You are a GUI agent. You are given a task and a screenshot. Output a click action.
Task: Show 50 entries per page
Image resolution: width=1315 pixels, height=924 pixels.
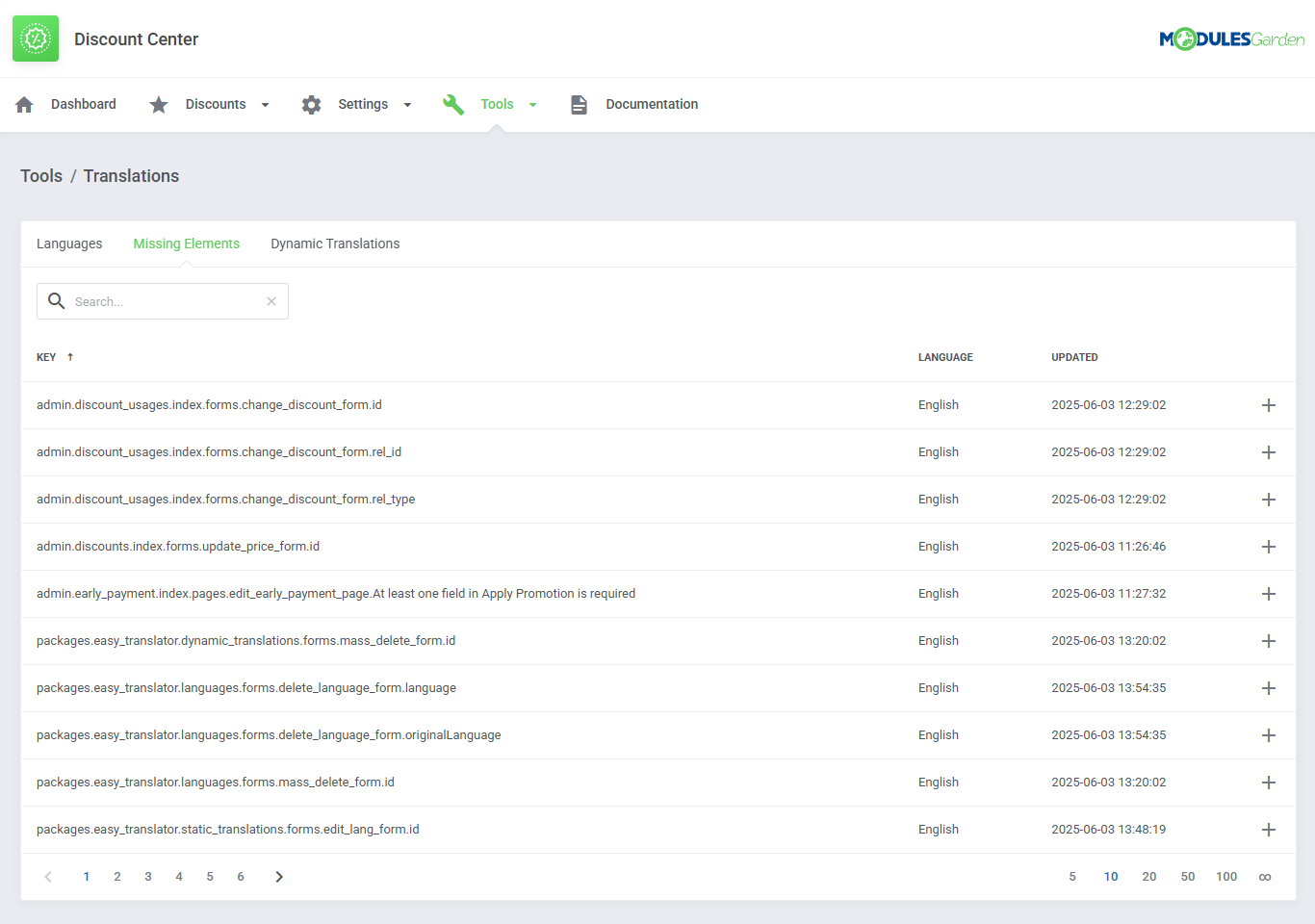pyautogui.click(x=1188, y=877)
